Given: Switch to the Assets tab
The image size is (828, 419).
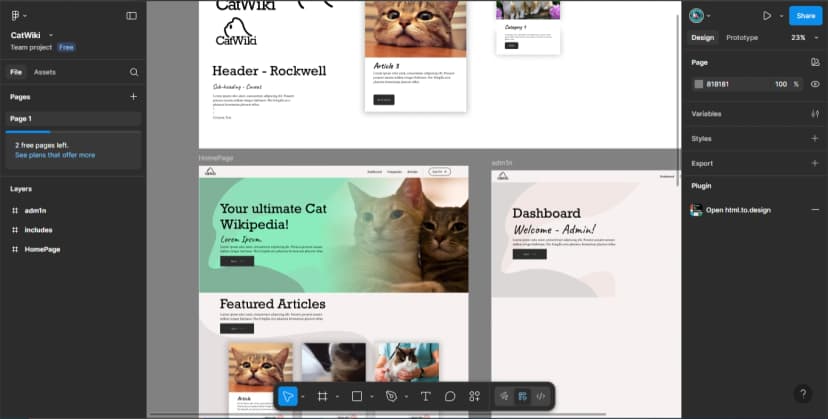Looking at the screenshot, I should [x=44, y=72].
